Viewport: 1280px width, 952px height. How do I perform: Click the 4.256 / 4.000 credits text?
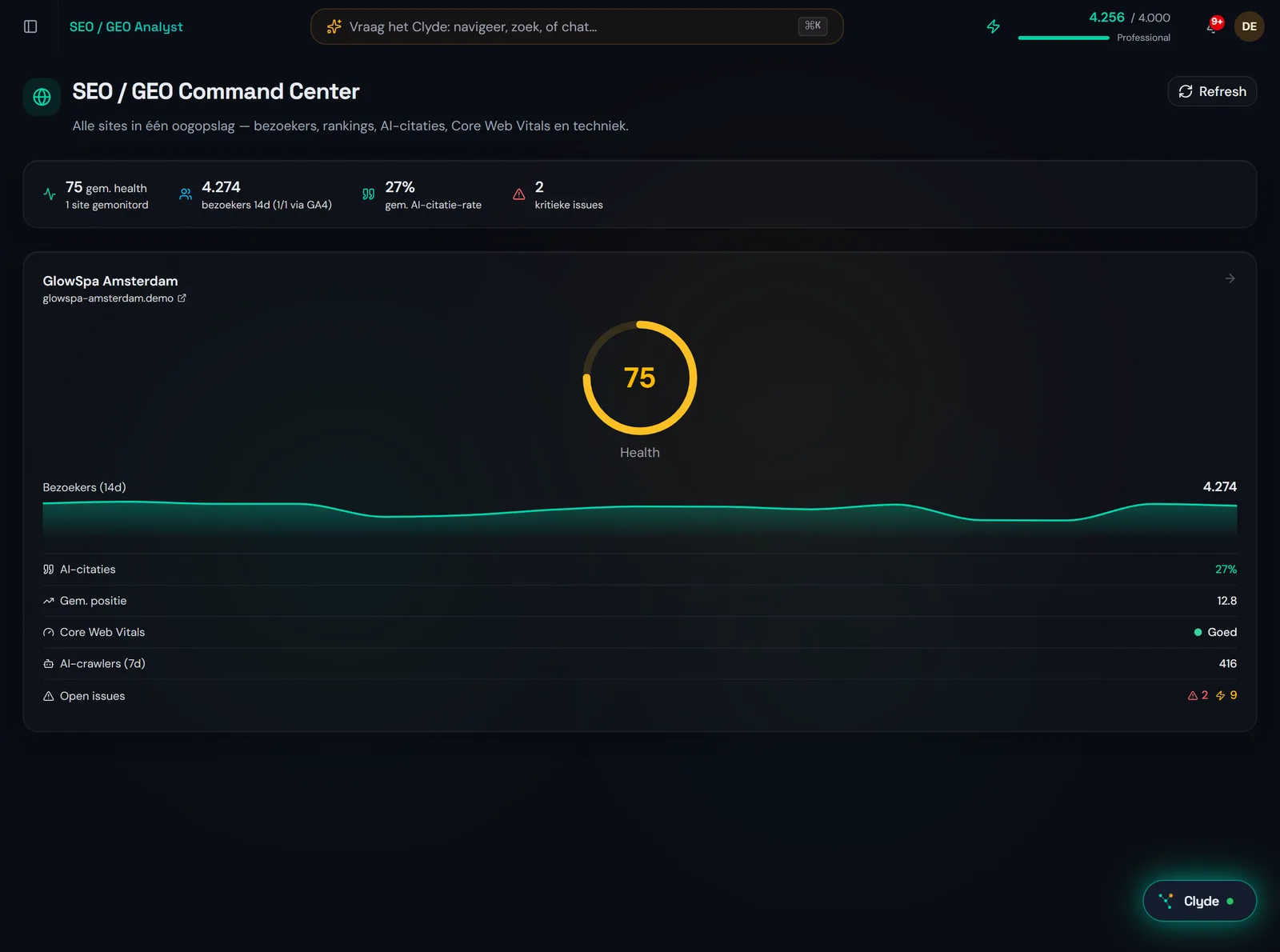[x=1129, y=18]
